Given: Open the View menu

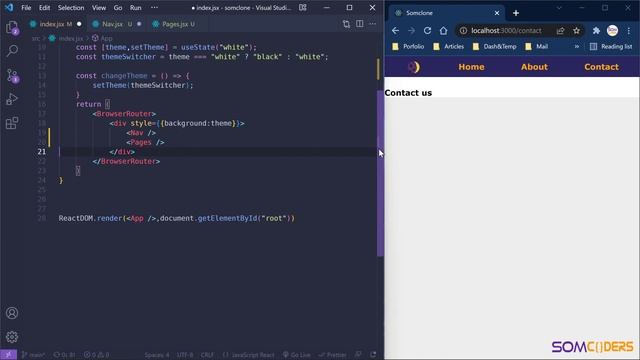Looking at the screenshot, I should pos(99,8).
